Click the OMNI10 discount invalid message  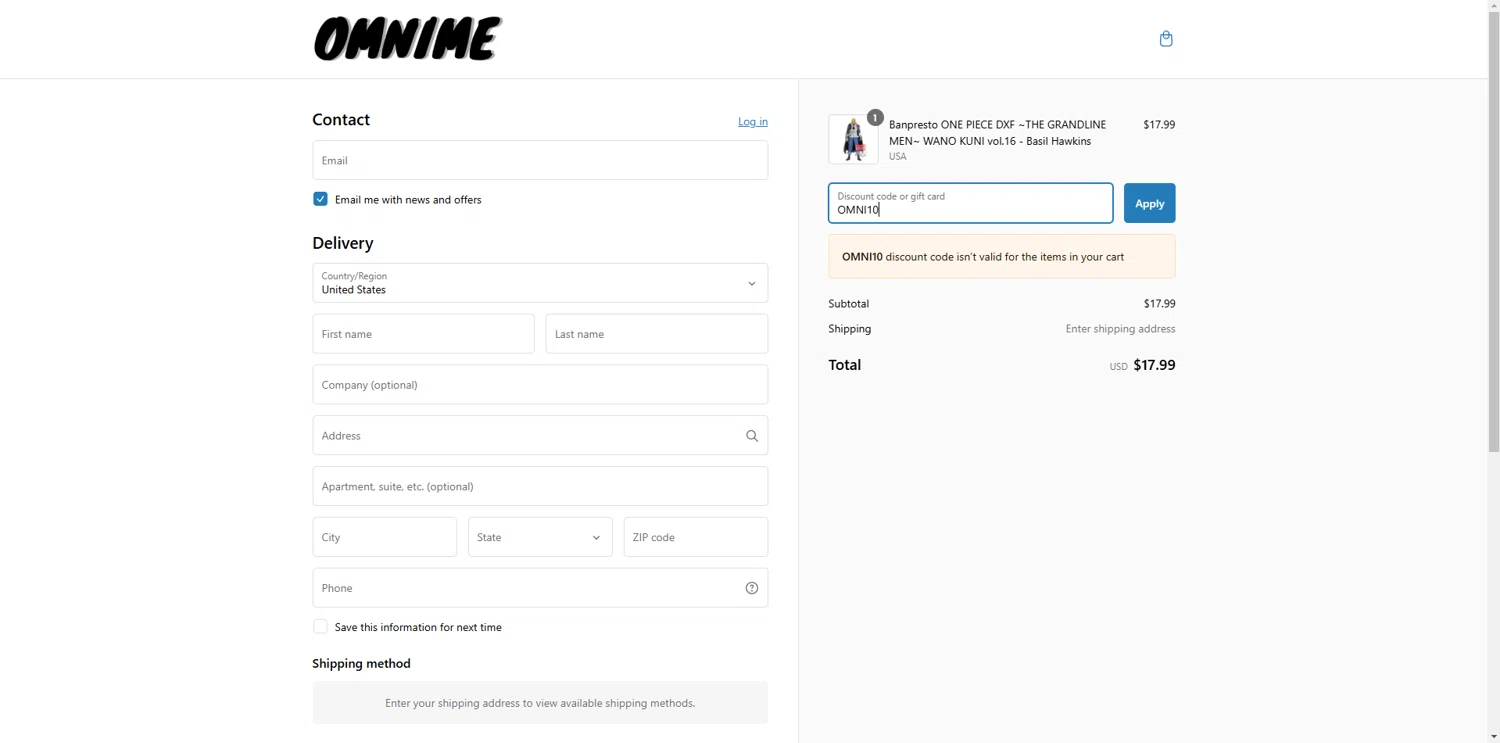click(1002, 257)
